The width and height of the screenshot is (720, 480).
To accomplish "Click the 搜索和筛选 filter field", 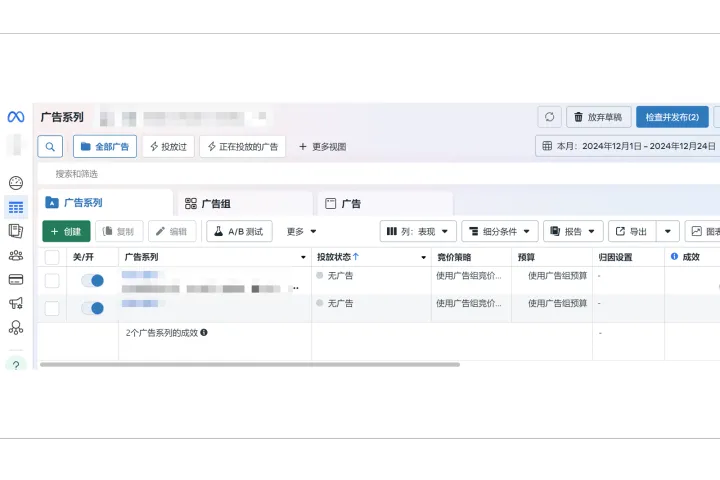I will (x=377, y=174).
